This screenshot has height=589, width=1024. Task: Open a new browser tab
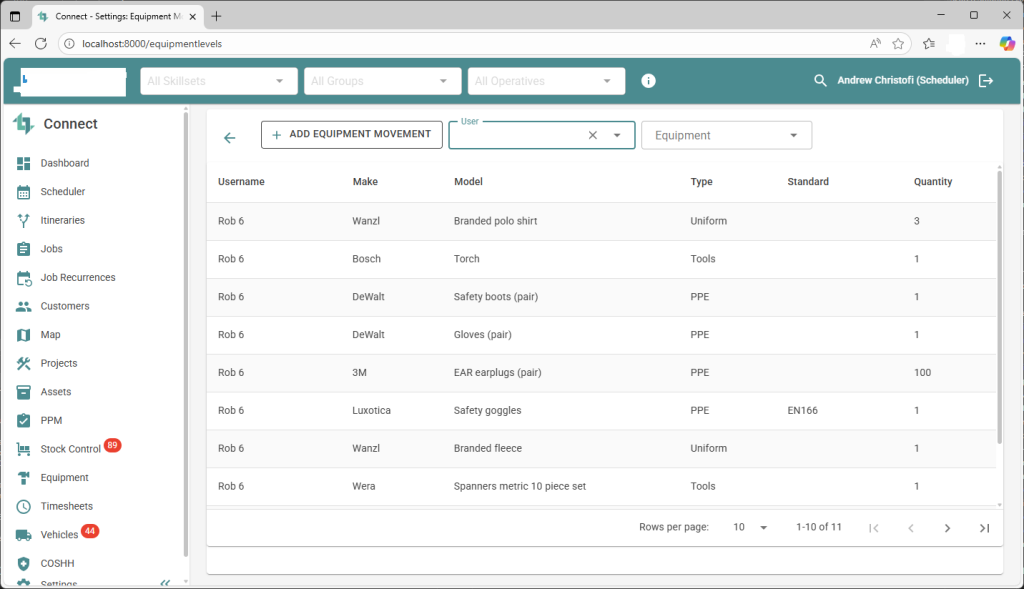click(x=216, y=16)
